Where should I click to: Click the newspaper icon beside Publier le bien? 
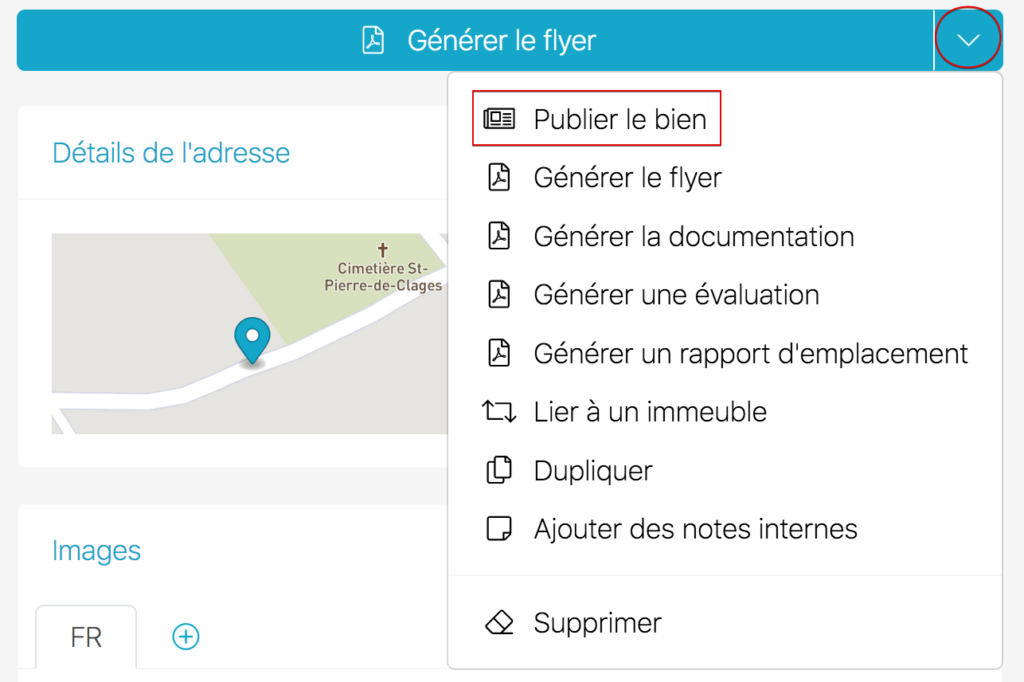pos(499,118)
